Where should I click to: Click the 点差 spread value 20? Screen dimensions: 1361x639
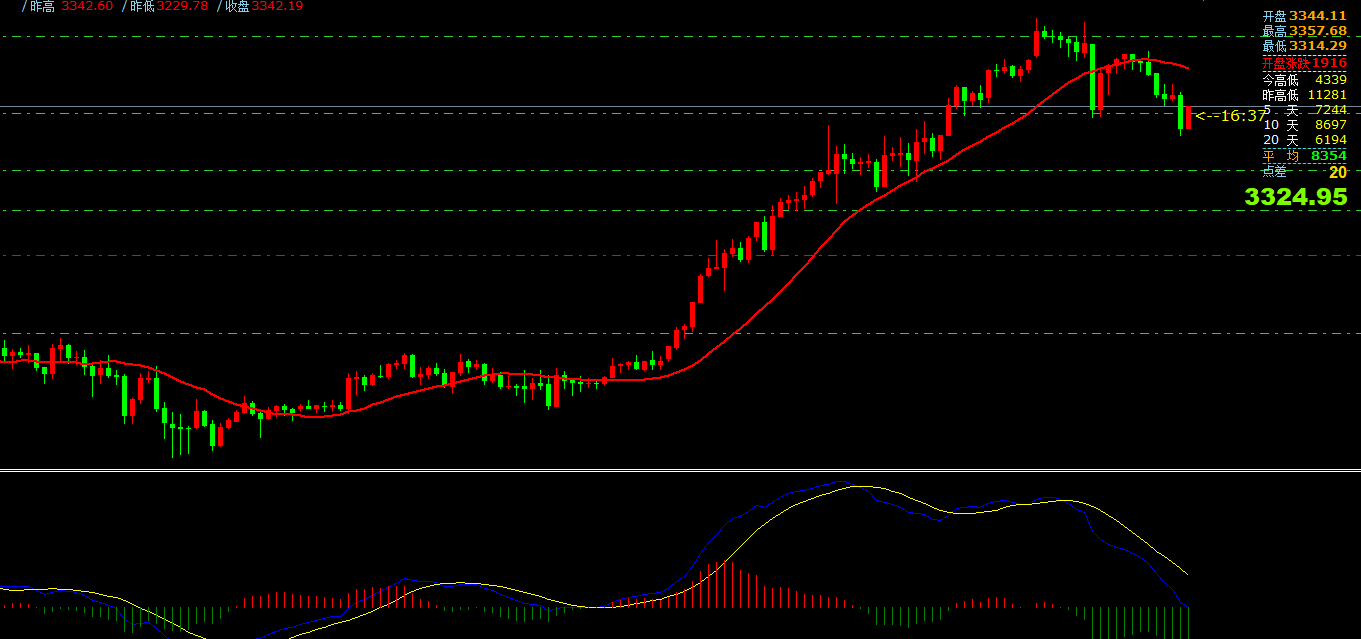click(1338, 172)
